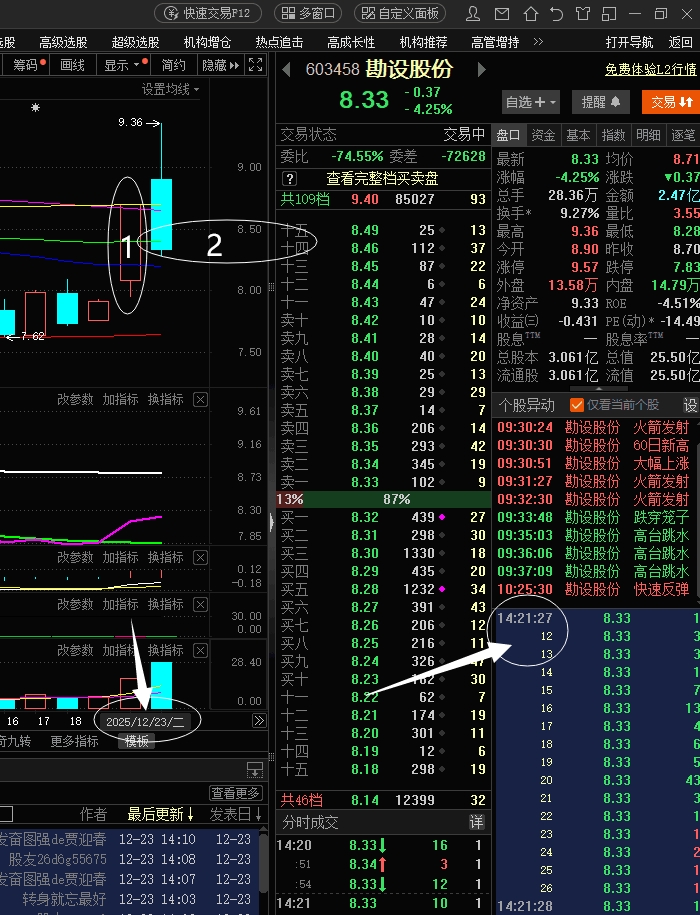Close the indicator panel with 30.00 scale
This screenshot has height=915, width=700.
pos(200,604)
